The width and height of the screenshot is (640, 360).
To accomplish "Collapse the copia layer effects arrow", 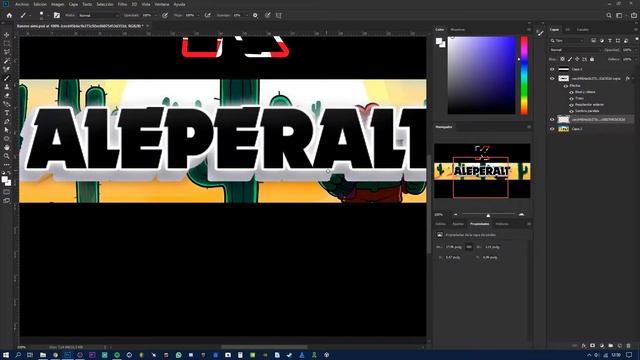I will (x=634, y=78).
